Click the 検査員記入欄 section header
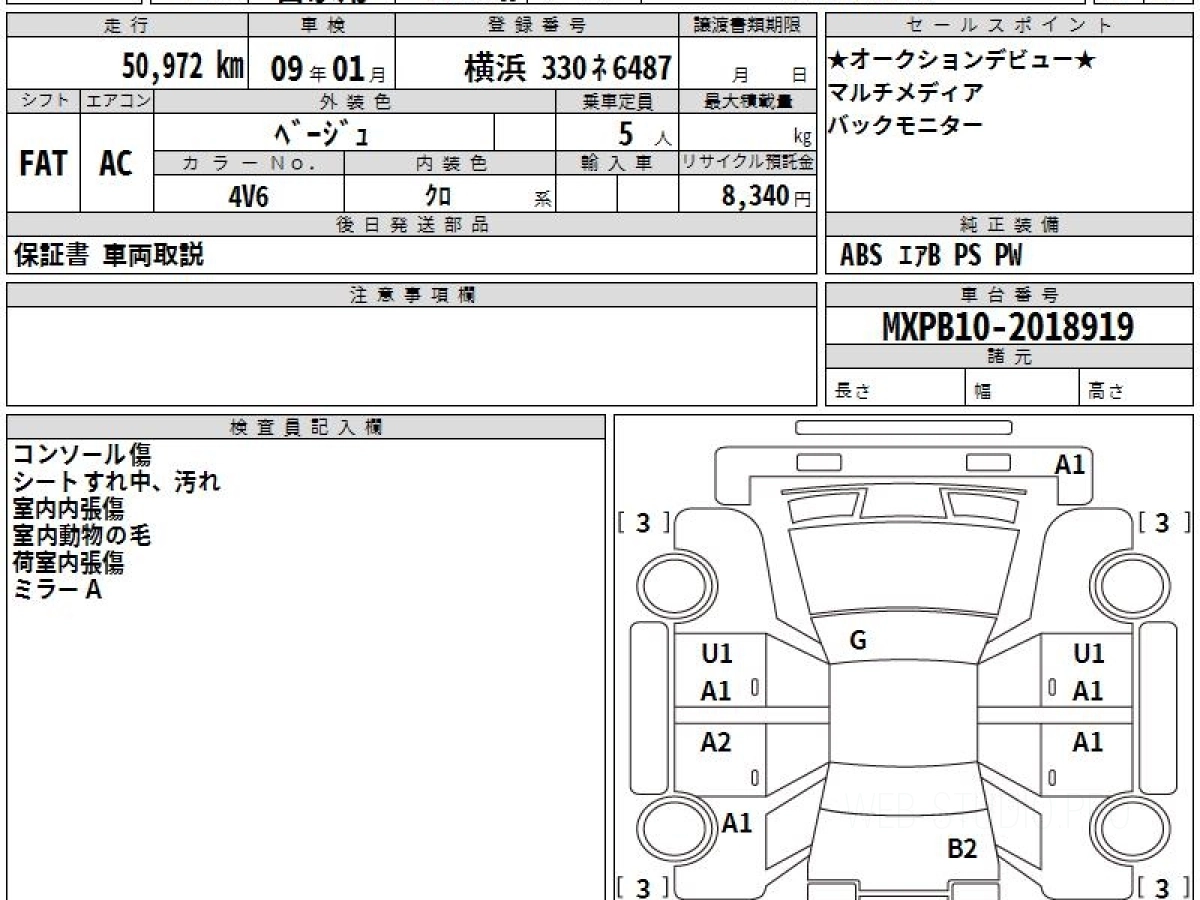 tap(305, 427)
